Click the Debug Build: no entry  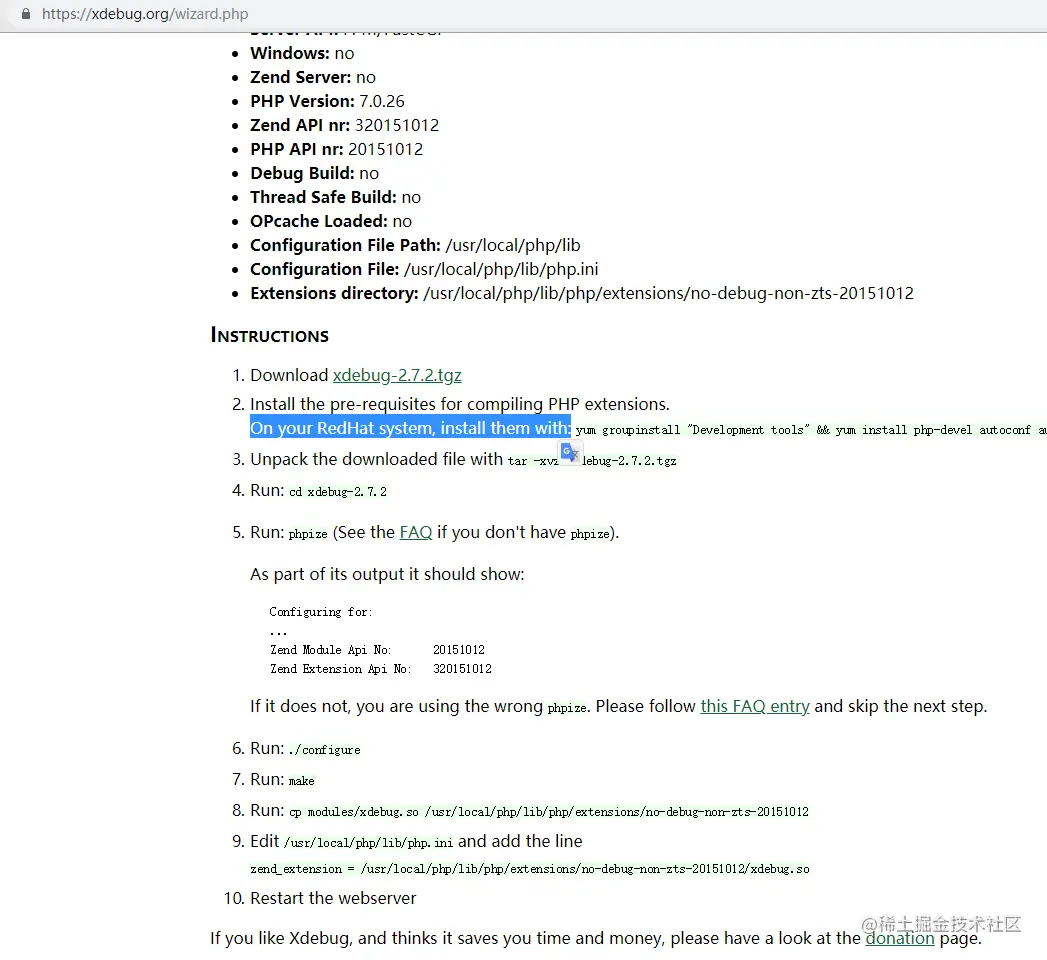315,174
